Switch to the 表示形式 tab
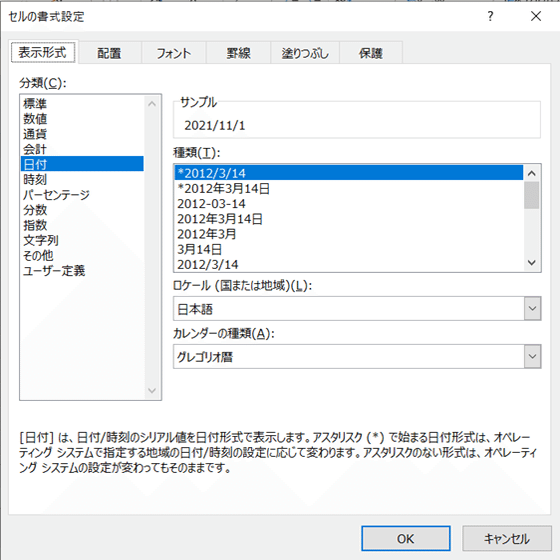Screen dimensions: 560x560 (x=42, y=52)
